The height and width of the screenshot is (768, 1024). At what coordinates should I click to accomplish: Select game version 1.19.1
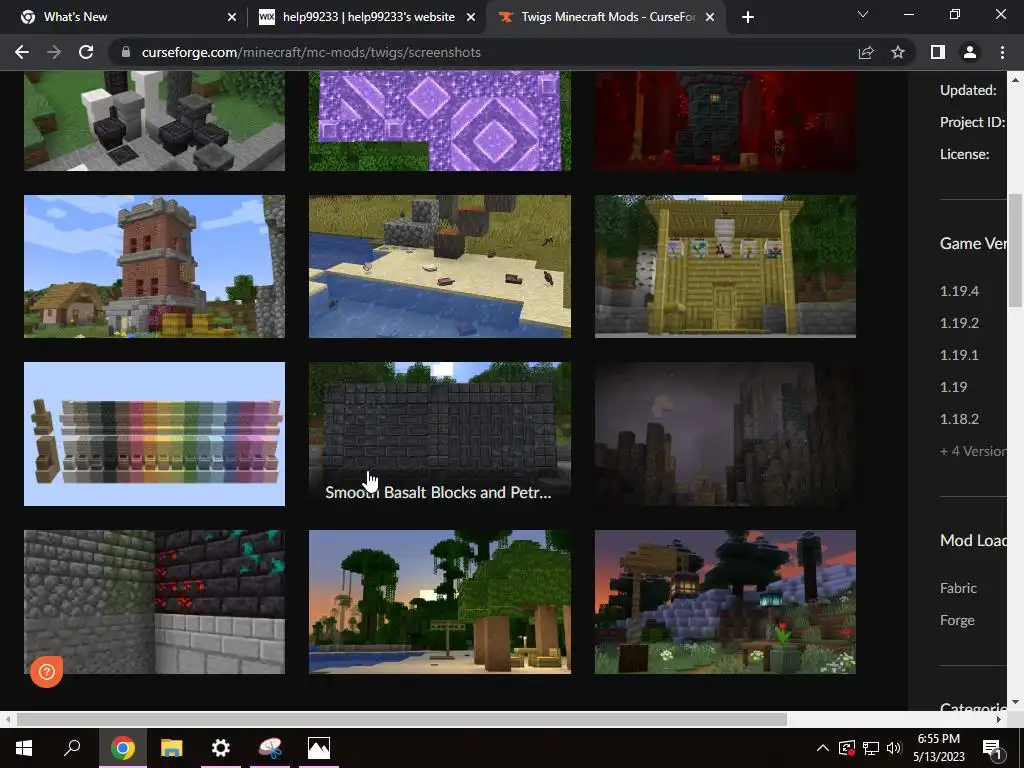click(x=959, y=355)
